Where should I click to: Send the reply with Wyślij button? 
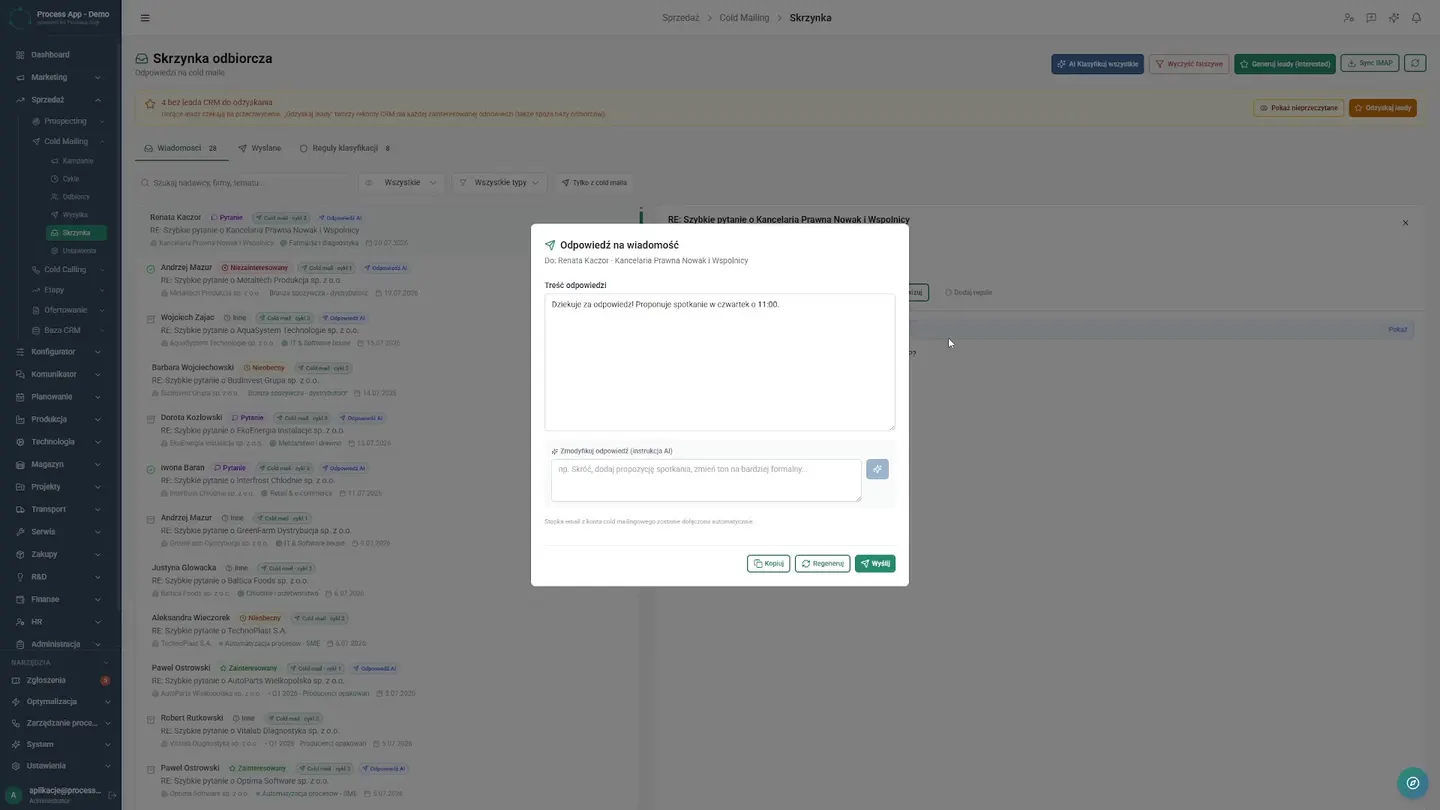pos(875,563)
